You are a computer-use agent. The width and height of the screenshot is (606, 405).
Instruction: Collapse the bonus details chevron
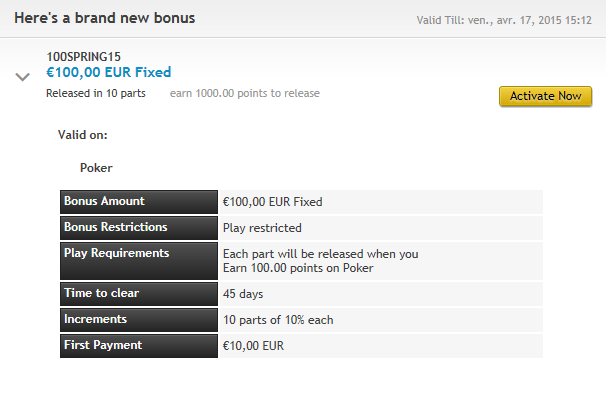pos(23,77)
